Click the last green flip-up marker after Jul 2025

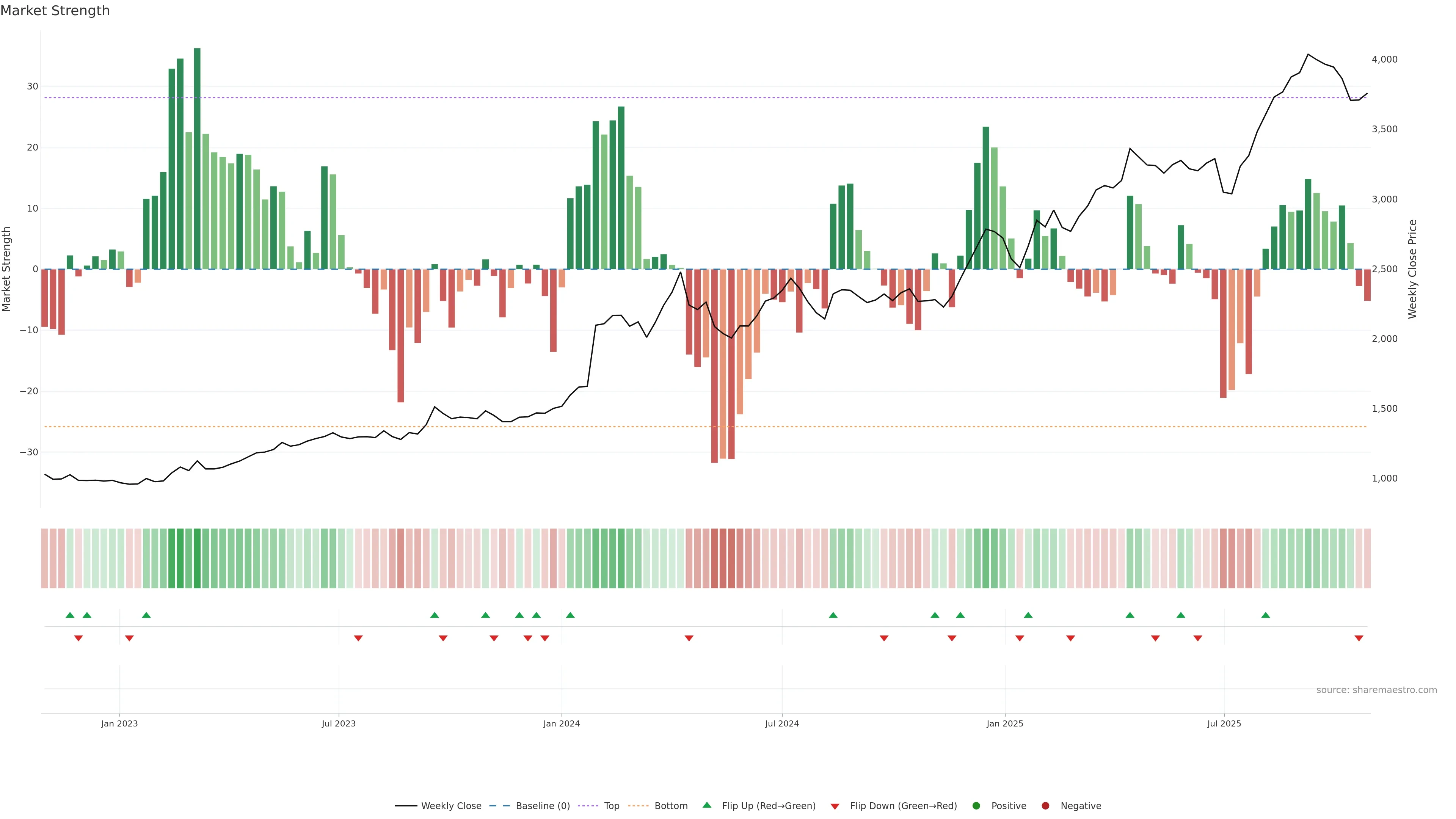pos(1266,615)
